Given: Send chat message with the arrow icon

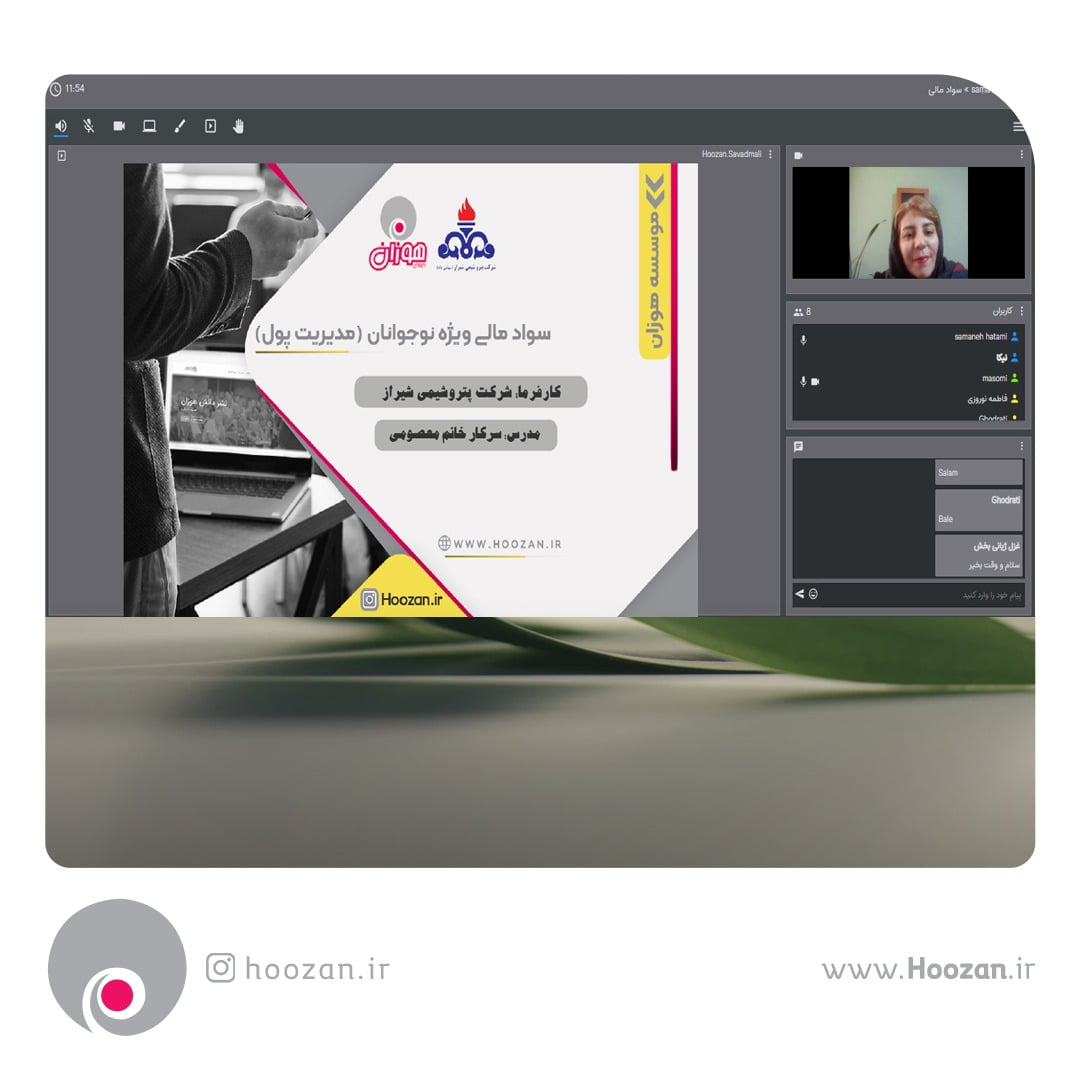Looking at the screenshot, I should (799, 594).
